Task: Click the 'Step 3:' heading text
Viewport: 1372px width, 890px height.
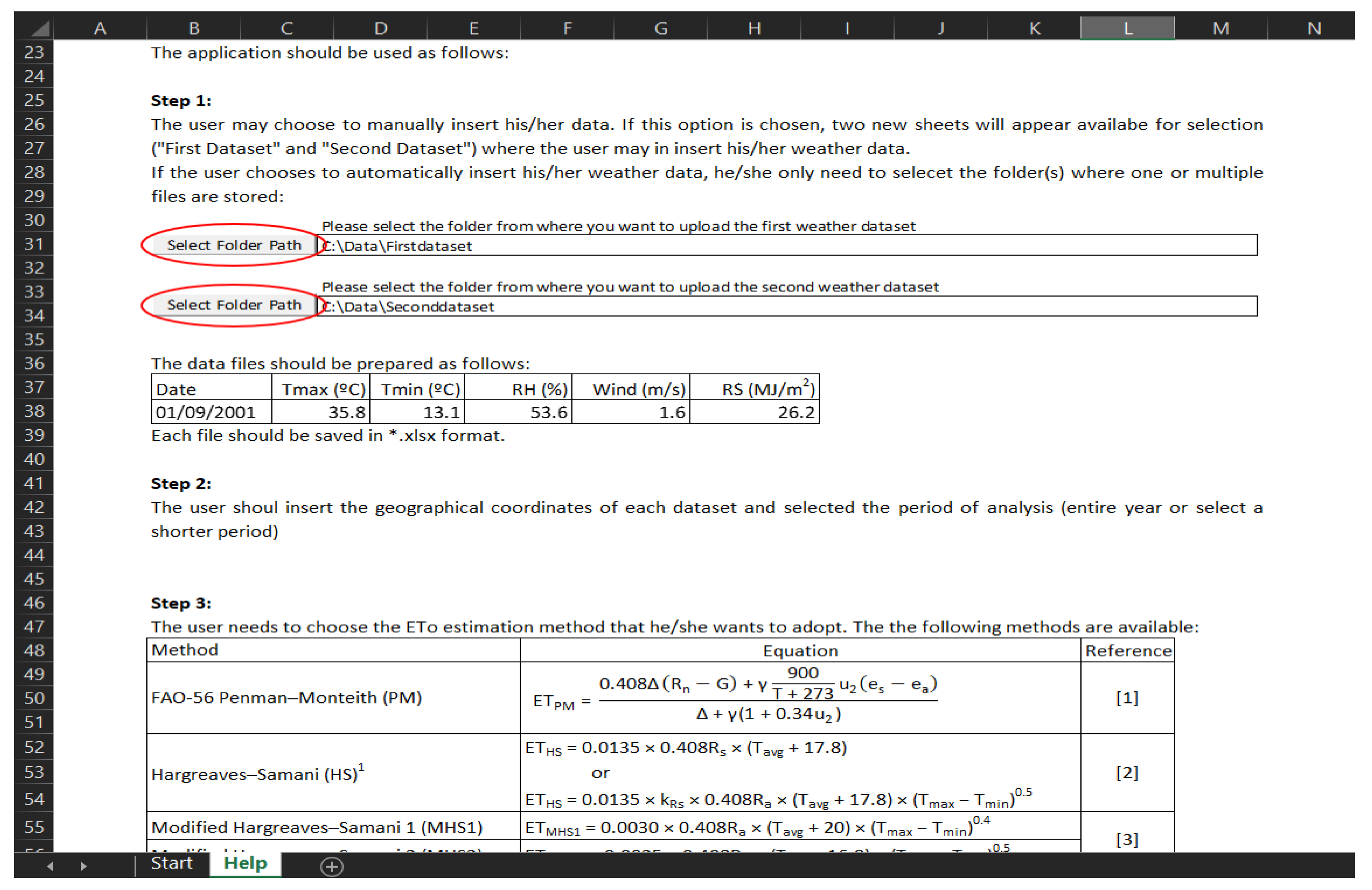Action: tap(181, 603)
